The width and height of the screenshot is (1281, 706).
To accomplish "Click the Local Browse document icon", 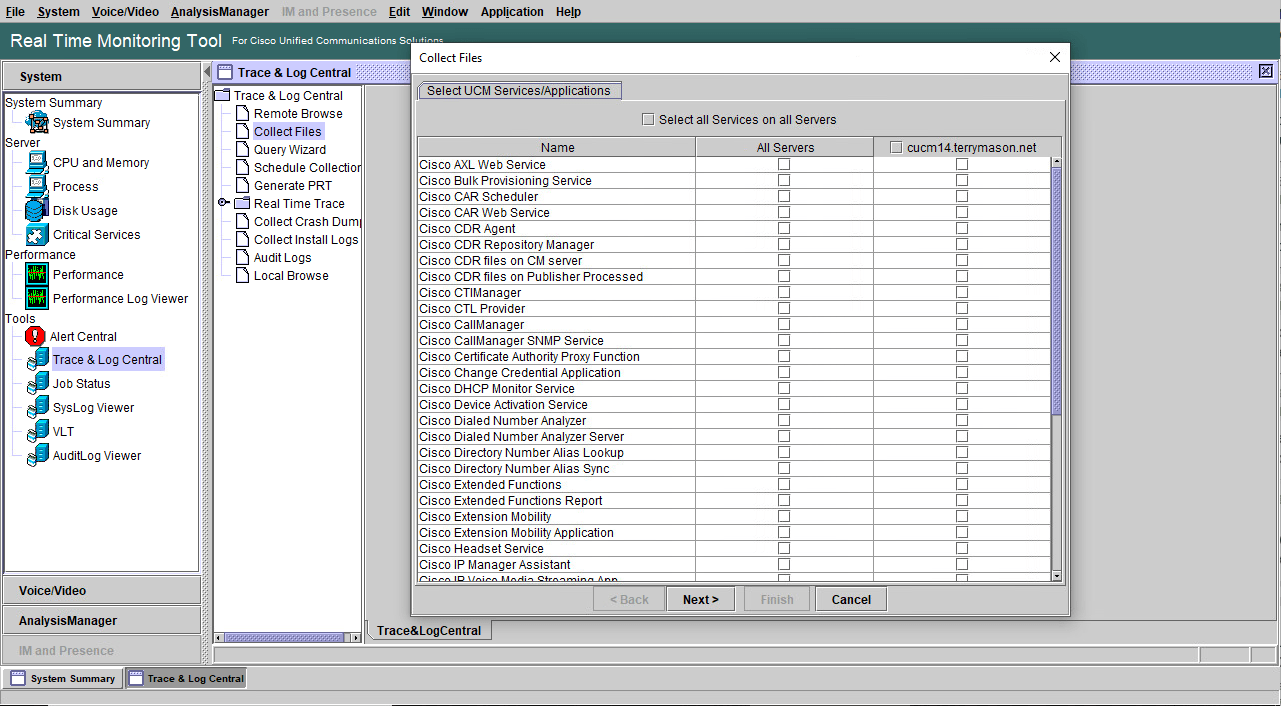I will 242,276.
